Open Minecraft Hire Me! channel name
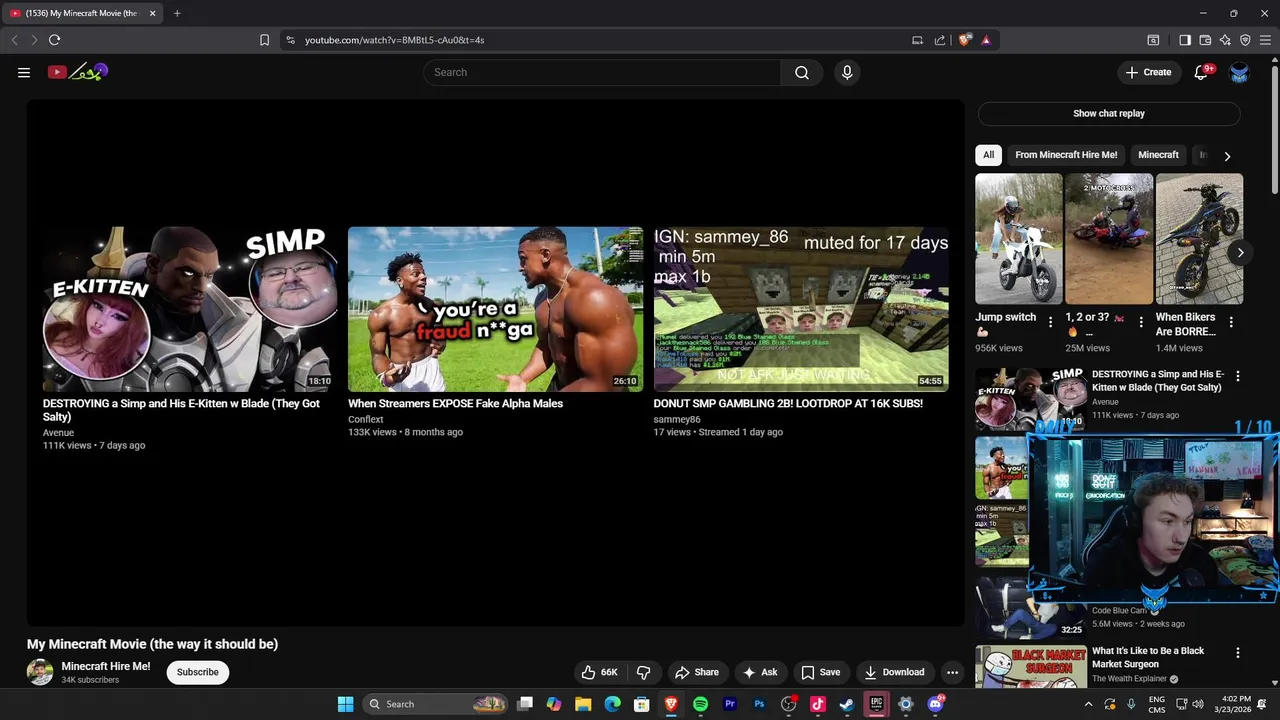Viewport: 1280px width, 720px height. click(106, 666)
